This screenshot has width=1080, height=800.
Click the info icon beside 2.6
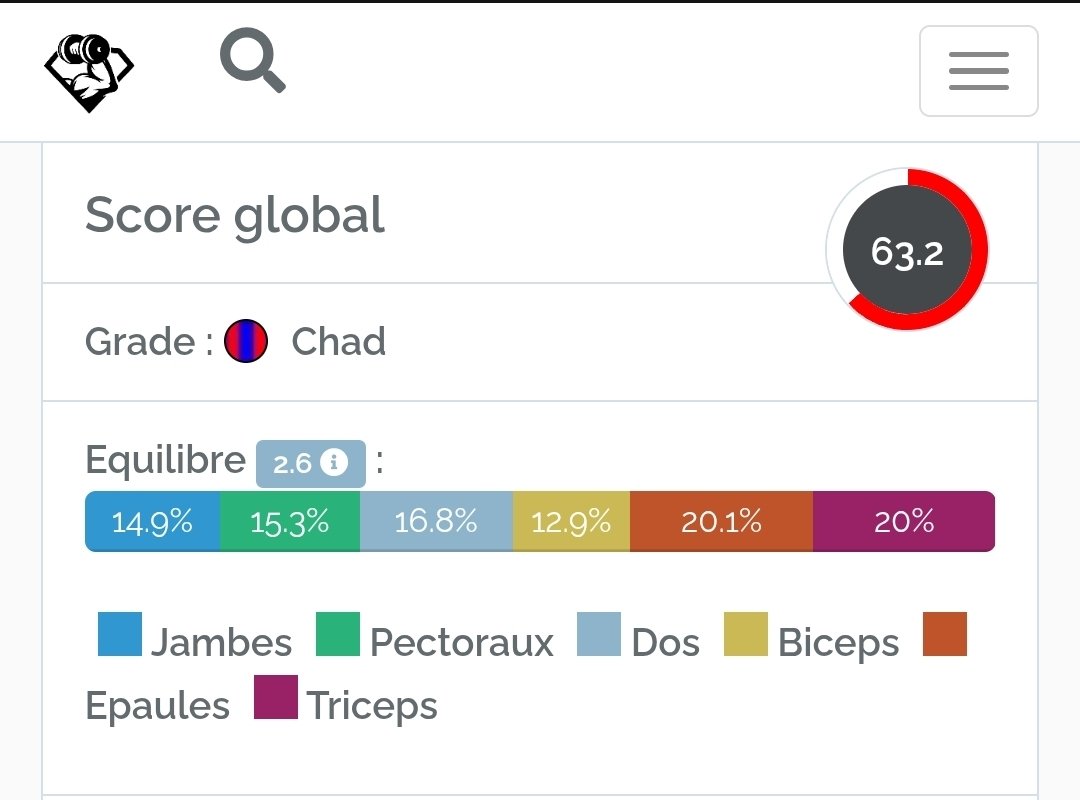[337, 463]
